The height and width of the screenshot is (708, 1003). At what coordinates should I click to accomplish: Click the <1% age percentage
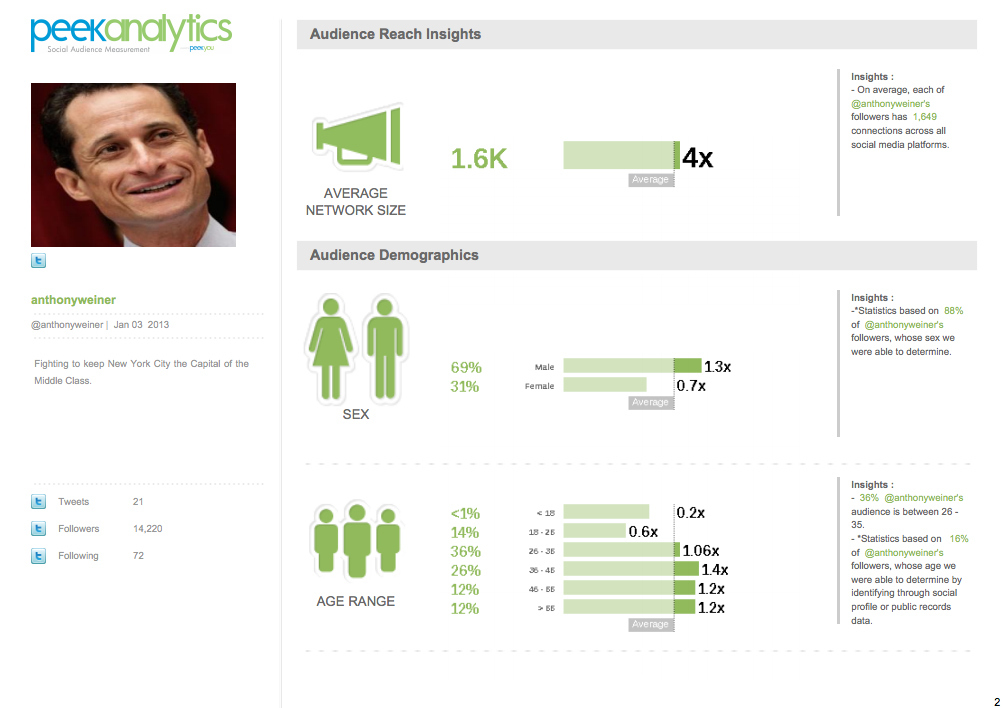coord(465,514)
